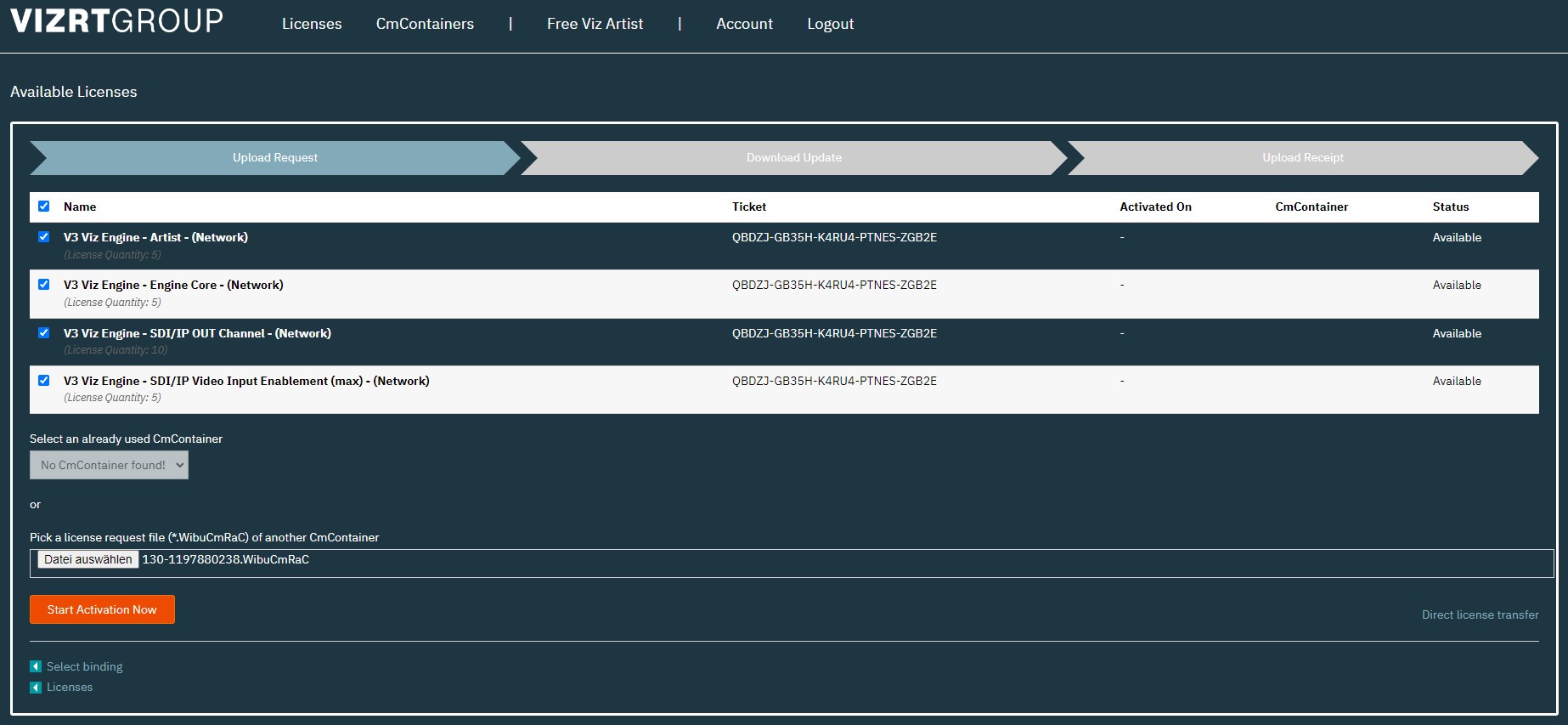Open the Account page

coord(744,24)
